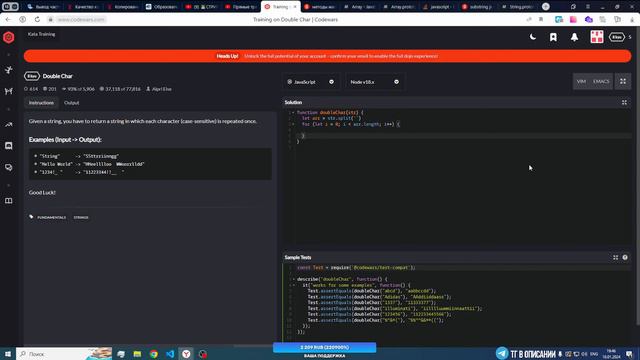Open Visual Studio Code from taskbar
This screenshot has height=360, width=640.
[x=170, y=354]
